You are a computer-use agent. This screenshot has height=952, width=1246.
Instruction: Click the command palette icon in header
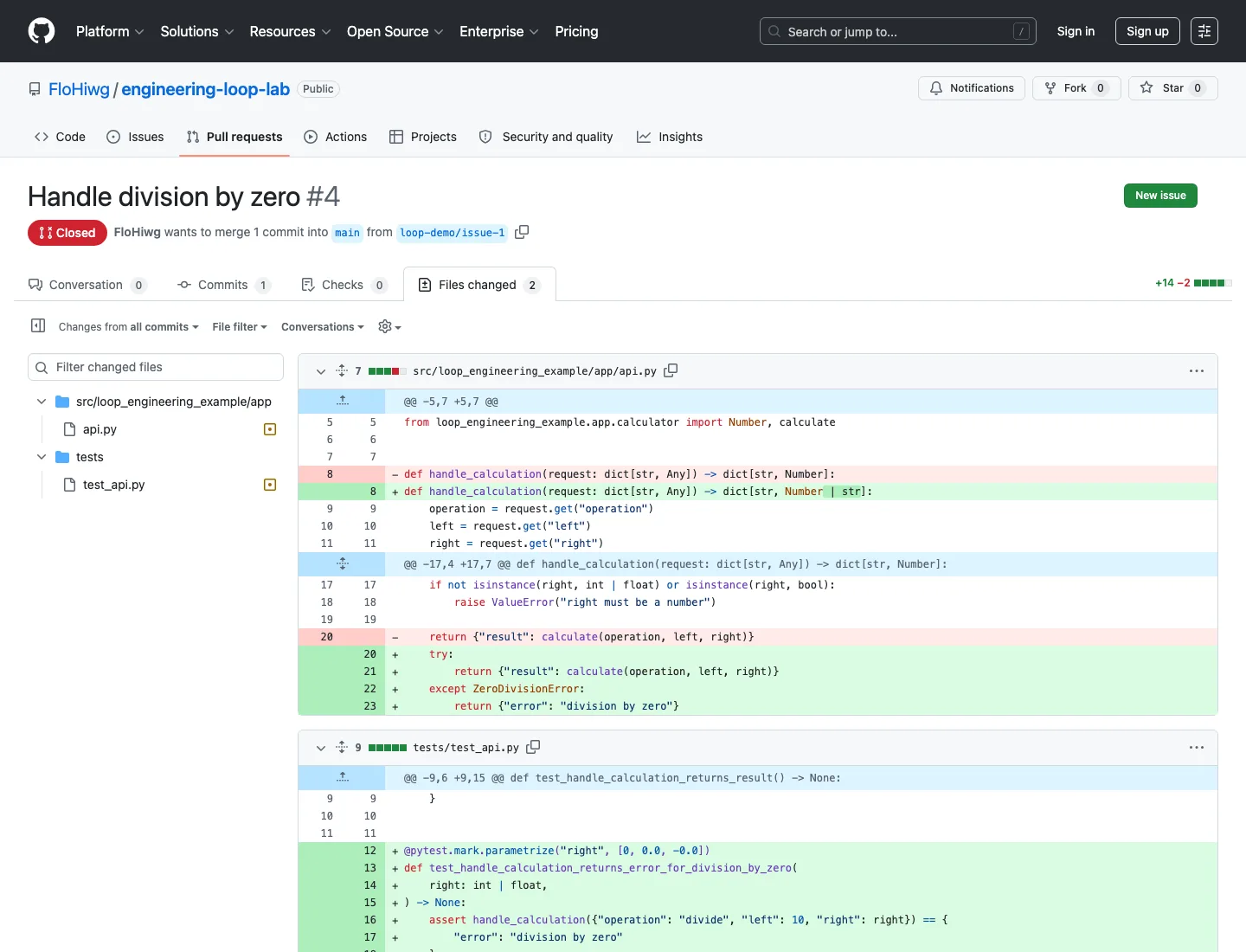pos(1204,31)
